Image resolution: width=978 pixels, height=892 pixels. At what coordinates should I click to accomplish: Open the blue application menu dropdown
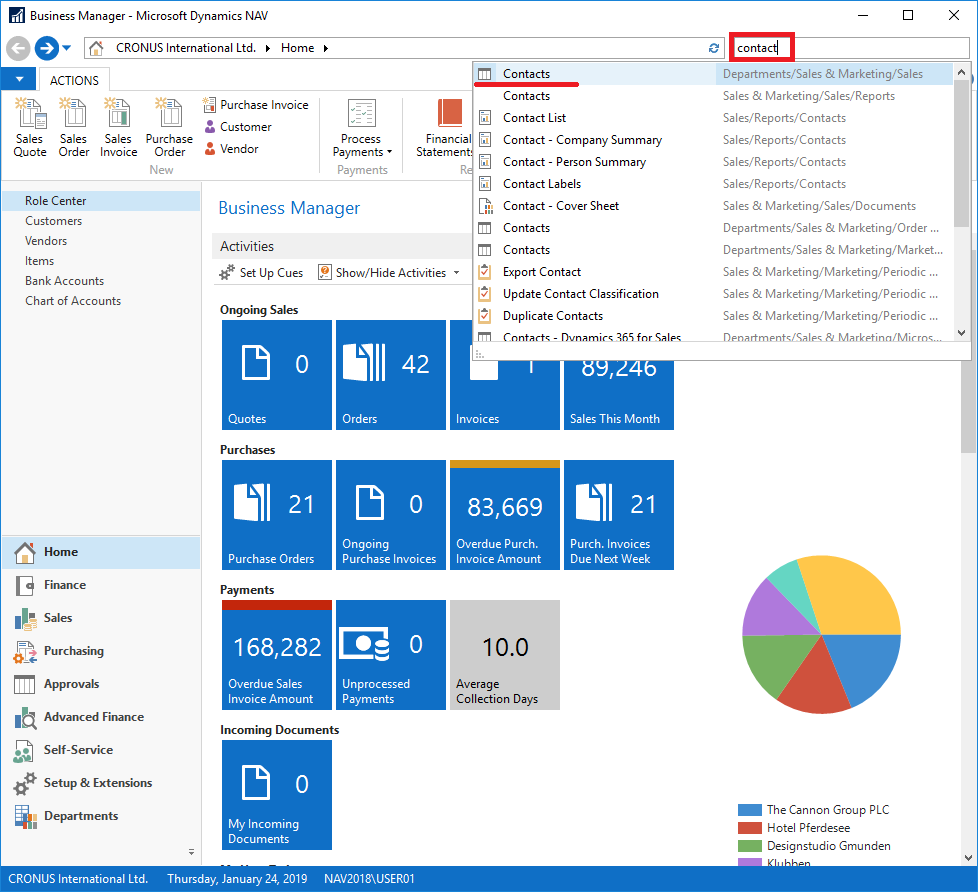coord(19,79)
